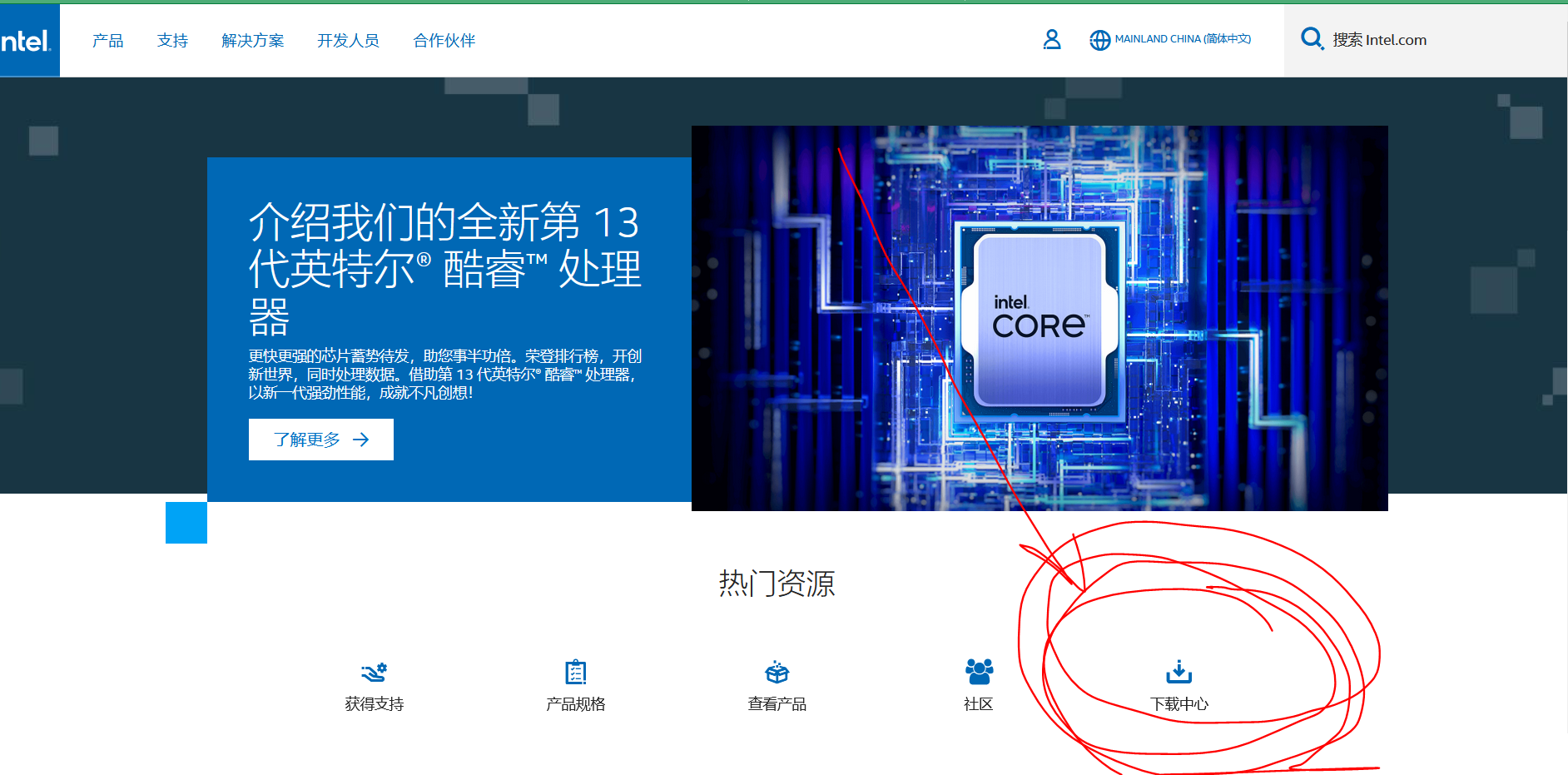Open the 开发人员 menu

point(349,41)
